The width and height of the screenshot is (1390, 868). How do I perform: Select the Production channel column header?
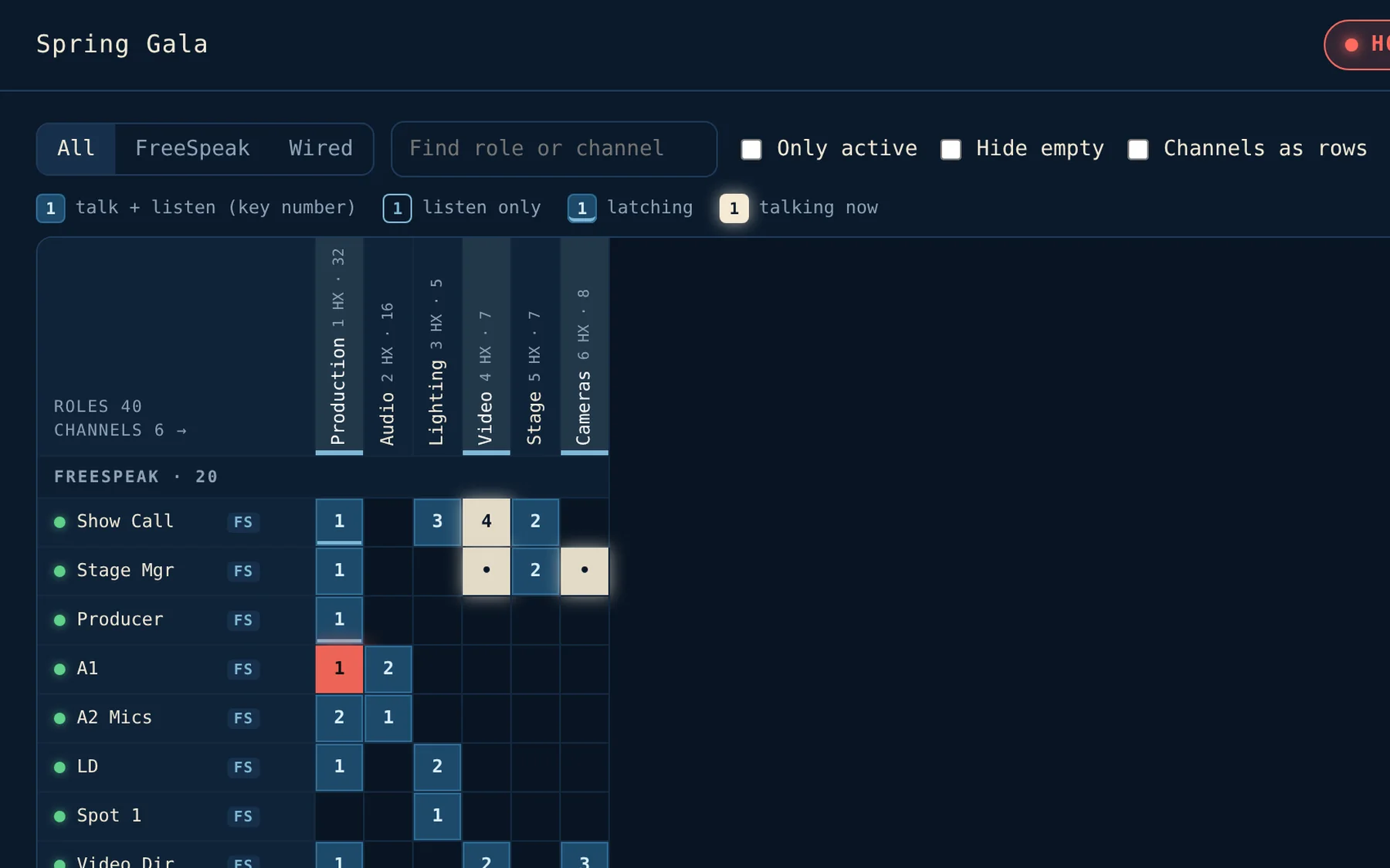(339, 347)
